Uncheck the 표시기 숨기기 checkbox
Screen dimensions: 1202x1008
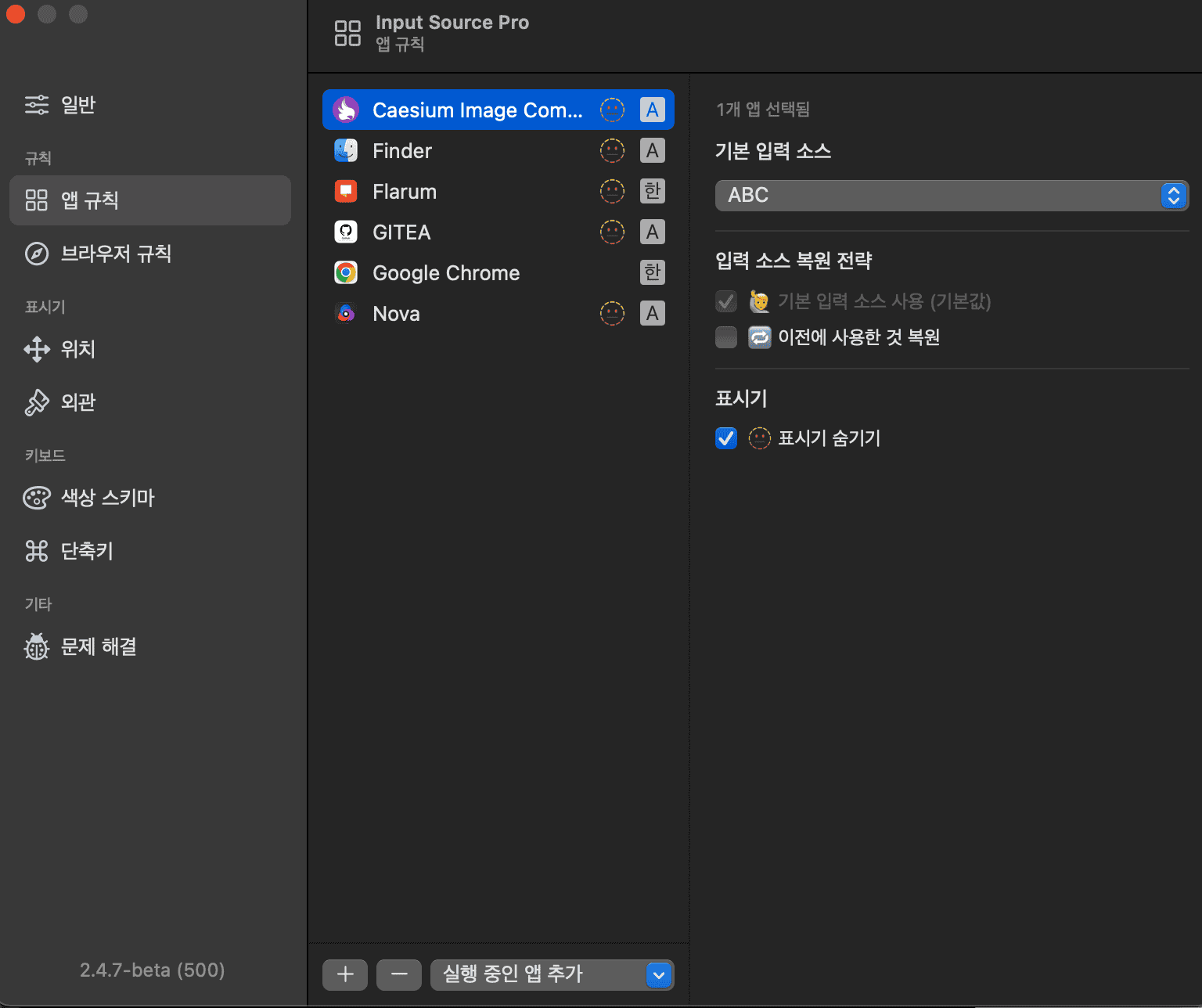[726, 438]
